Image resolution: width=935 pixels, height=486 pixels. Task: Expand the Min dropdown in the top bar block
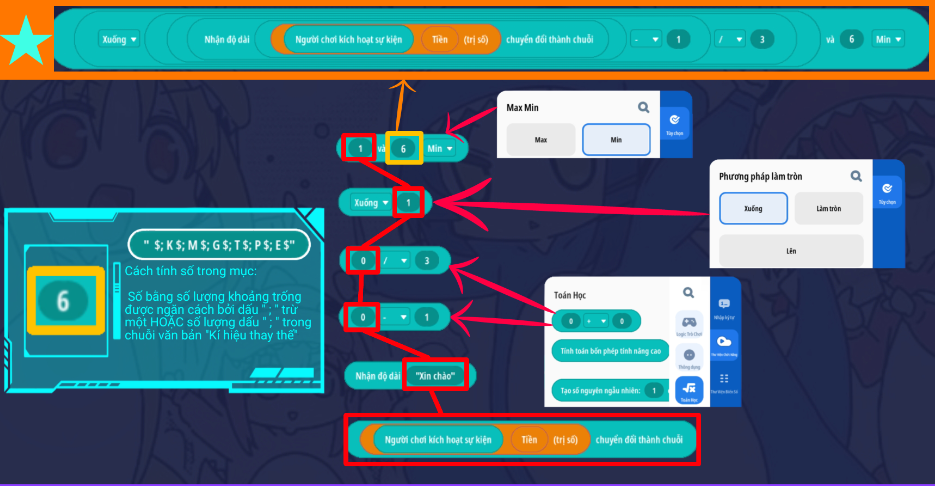(887, 39)
